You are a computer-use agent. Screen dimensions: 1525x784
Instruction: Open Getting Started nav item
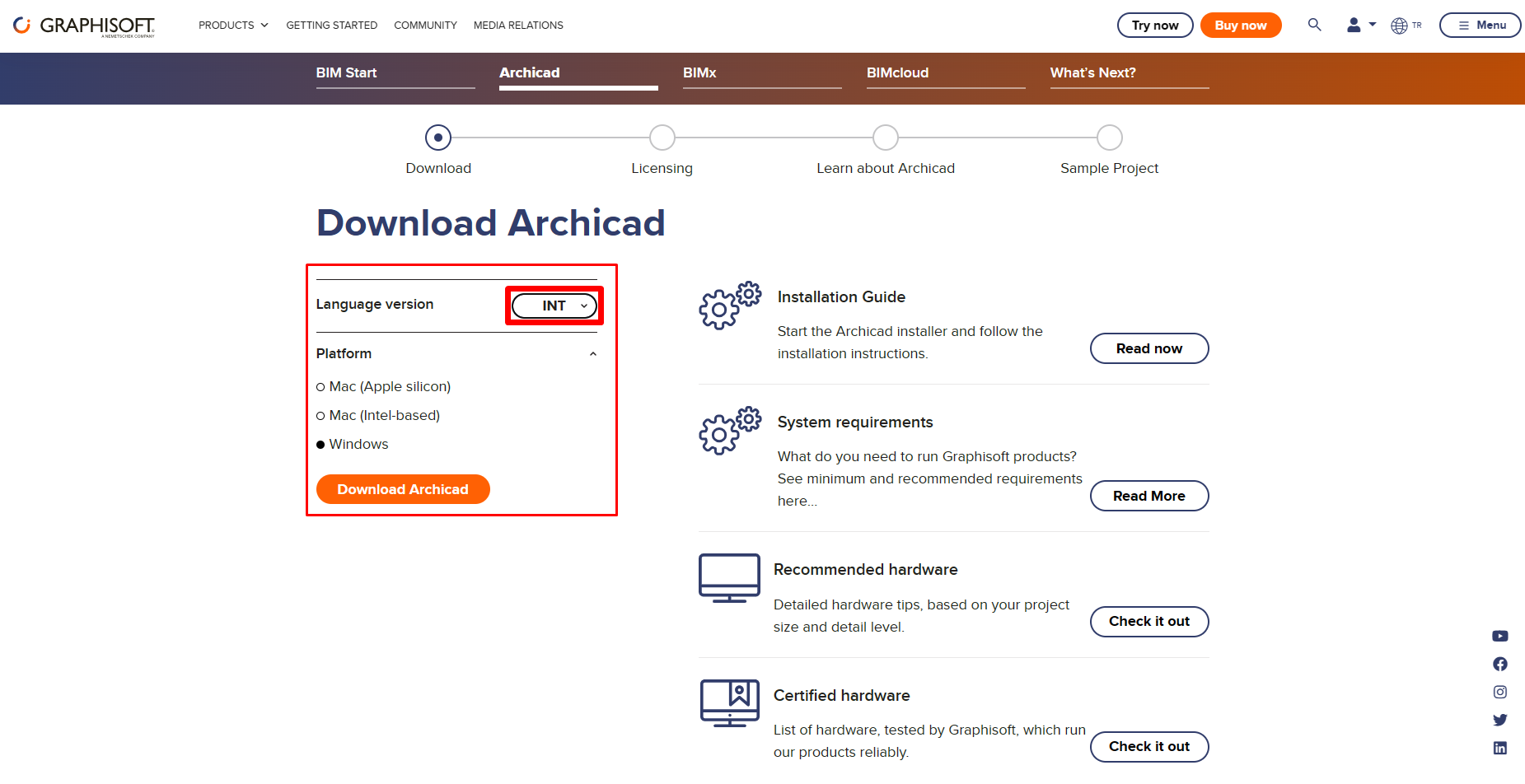tap(332, 26)
